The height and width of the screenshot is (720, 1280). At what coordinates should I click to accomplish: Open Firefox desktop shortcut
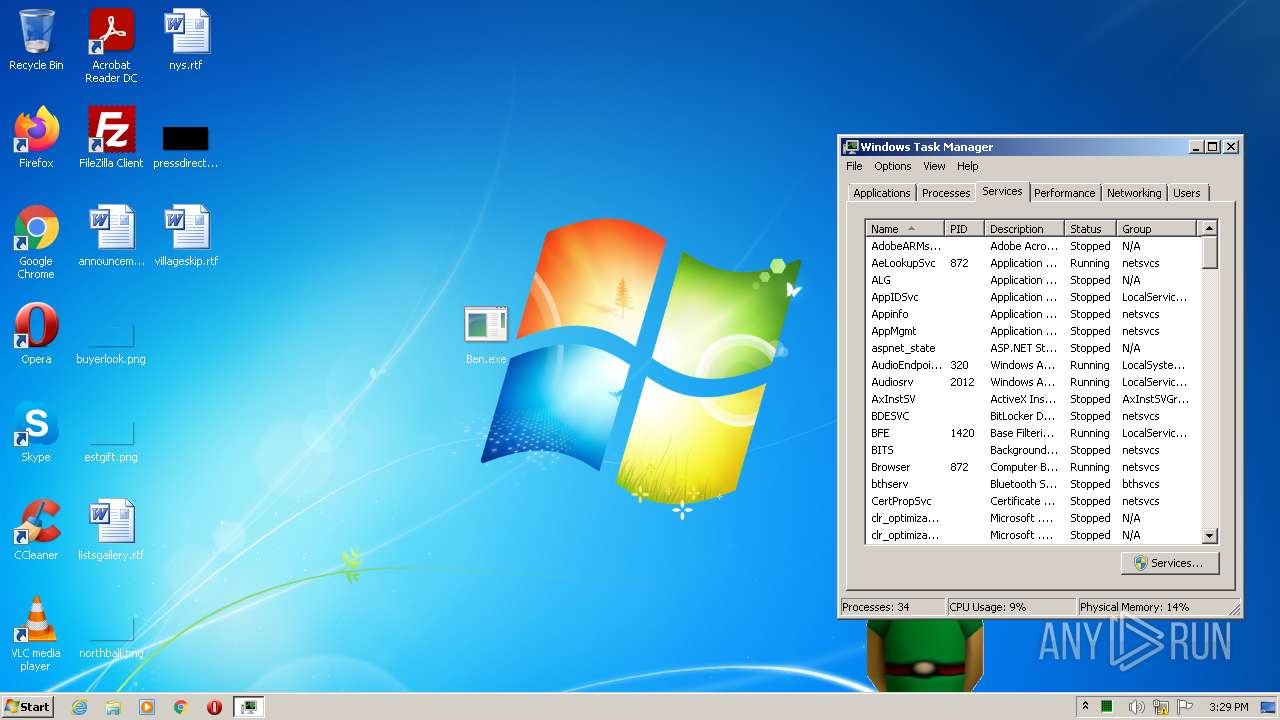click(36, 138)
